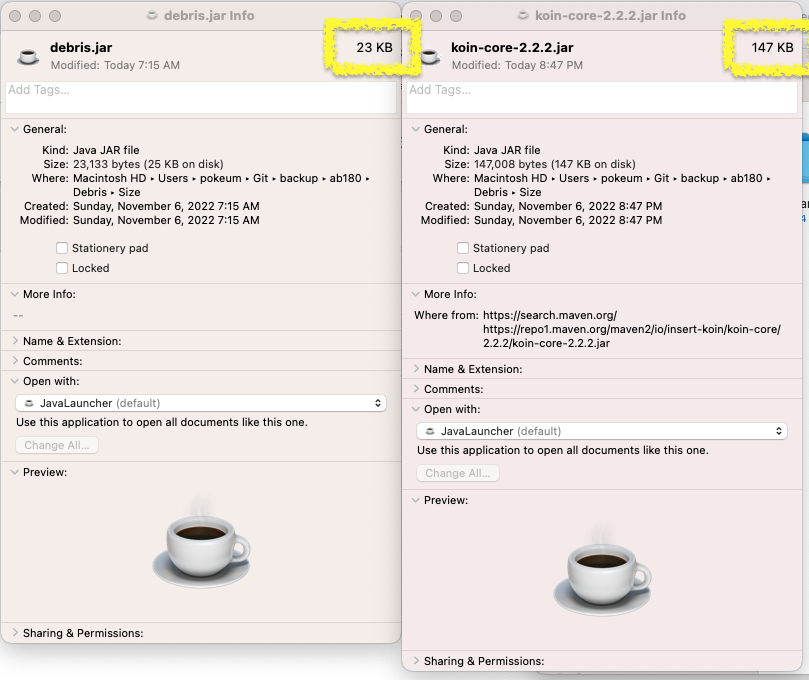Image resolution: width=809 pixels, height=680 pixels.
Task: Collapse More Info section in debris.jar Info
Action: pos(14,294)
